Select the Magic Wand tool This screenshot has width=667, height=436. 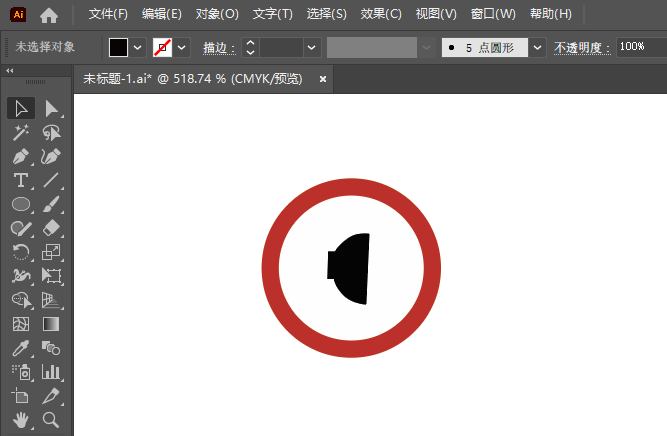click(21, 133)
